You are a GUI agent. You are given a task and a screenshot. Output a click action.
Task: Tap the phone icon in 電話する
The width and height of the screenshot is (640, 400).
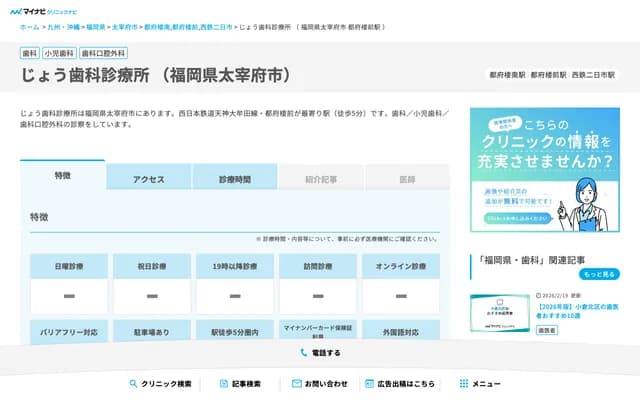(303, 353)
